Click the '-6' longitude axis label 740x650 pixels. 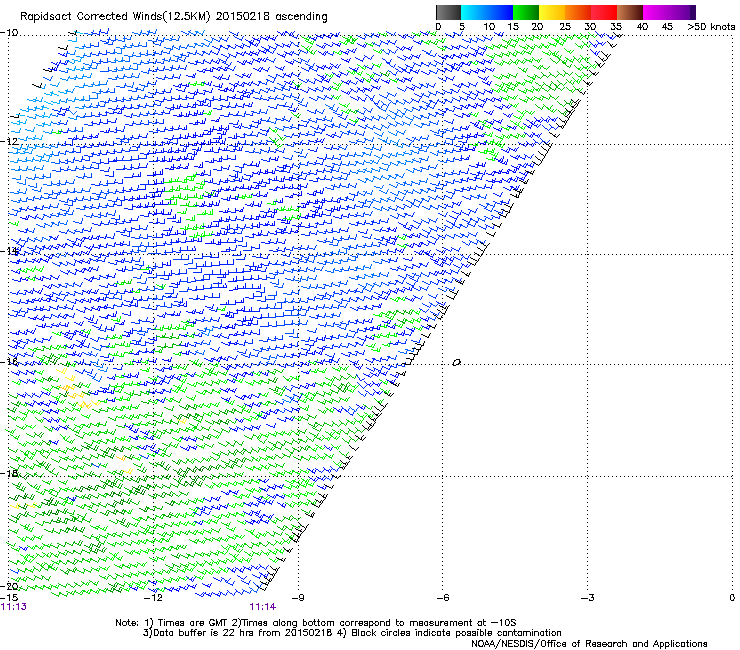pyautogui.click(x=443, y=598)
